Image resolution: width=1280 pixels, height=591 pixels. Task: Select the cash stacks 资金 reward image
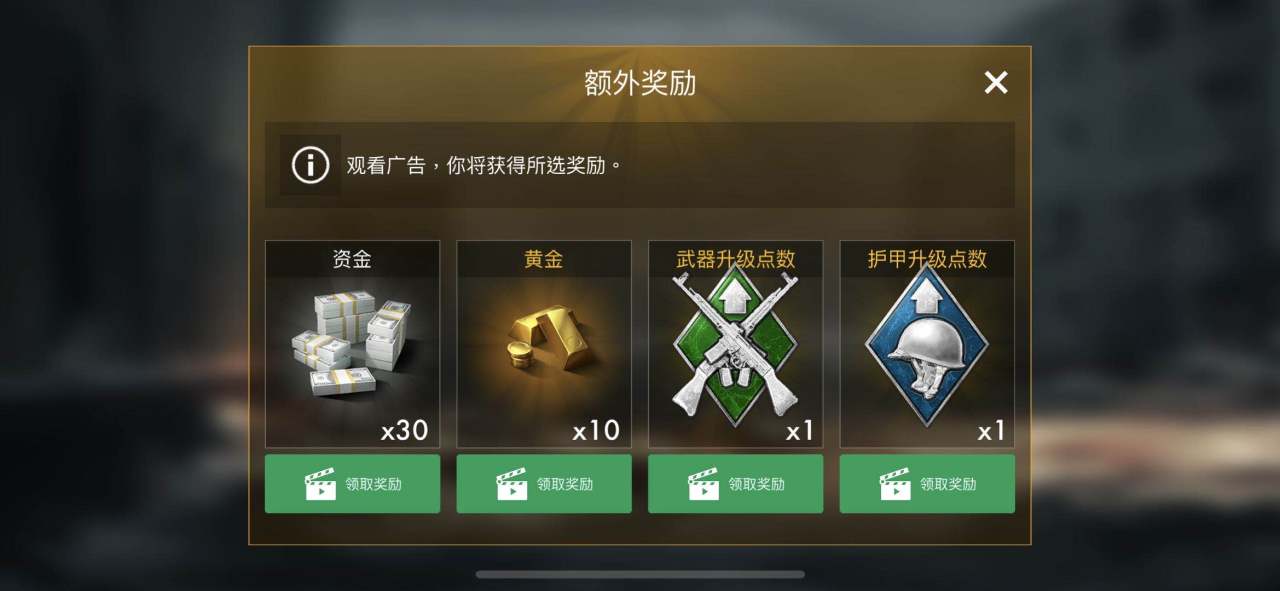[x=352, y=343]
